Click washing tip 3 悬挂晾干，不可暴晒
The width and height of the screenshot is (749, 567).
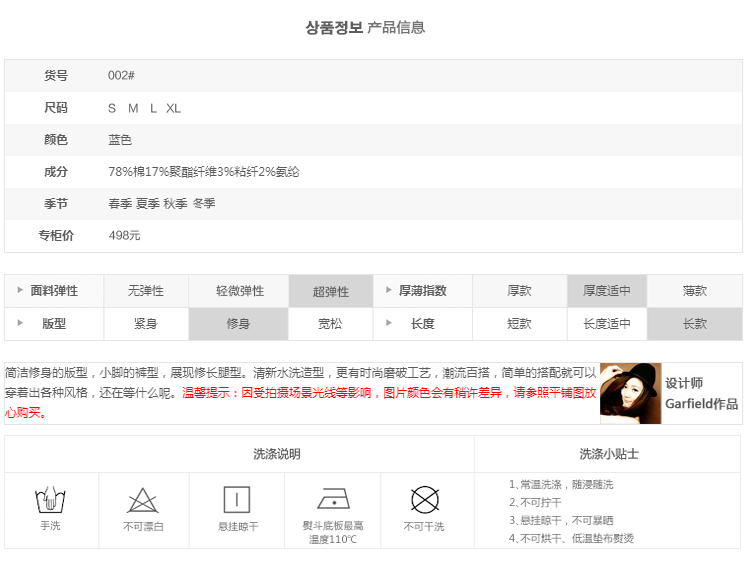[561, 520]
